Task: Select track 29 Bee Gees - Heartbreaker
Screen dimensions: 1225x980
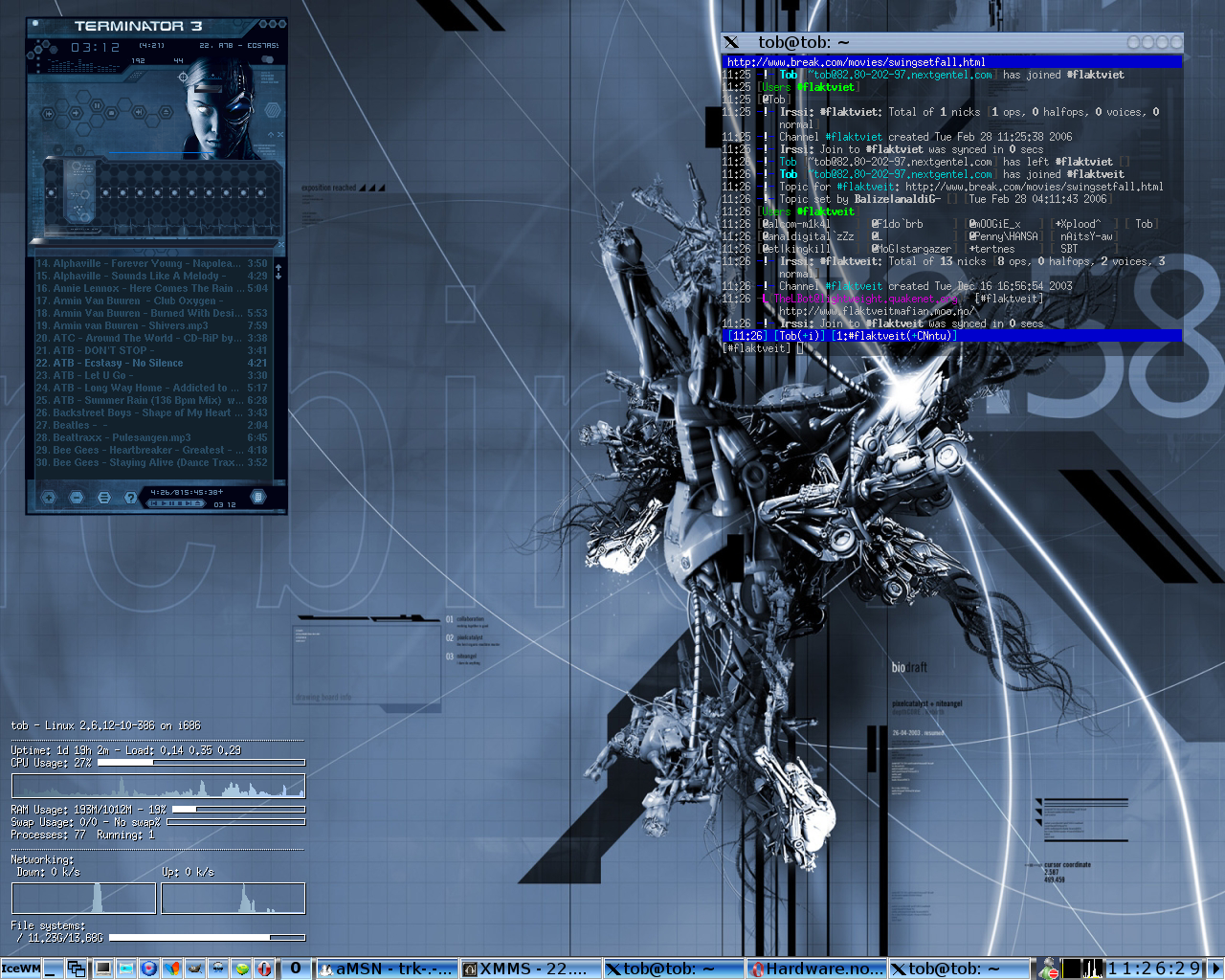Action: point(152,450)
